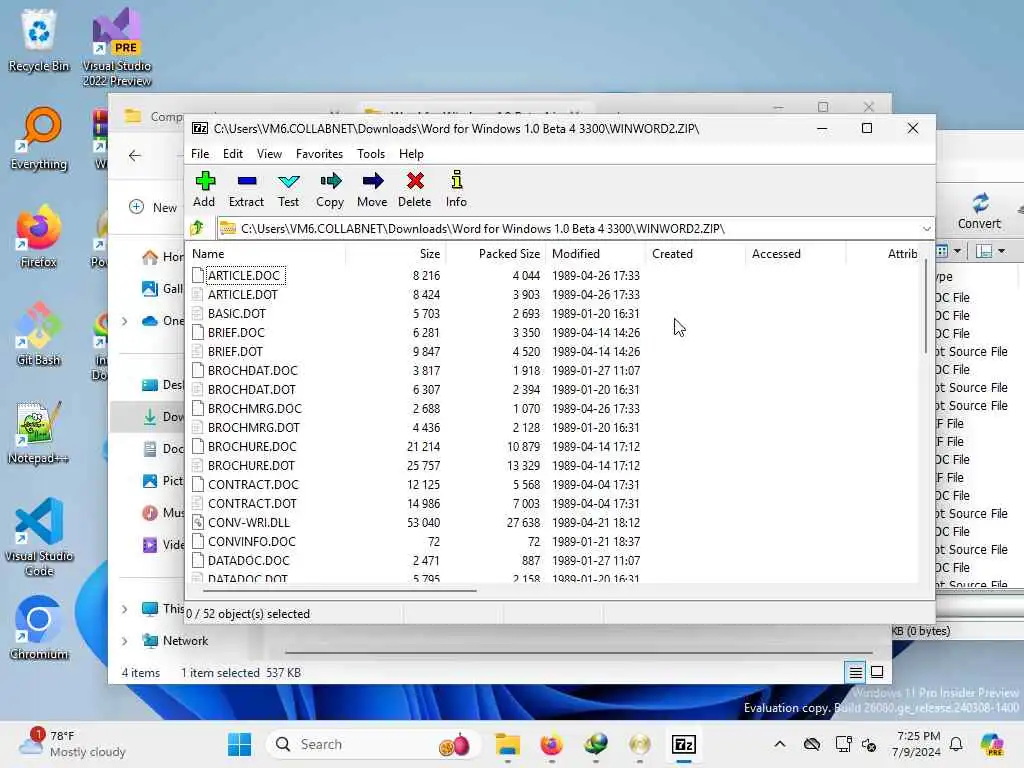
Task: Open File Explorer from the taskbar
Action: 507,744
